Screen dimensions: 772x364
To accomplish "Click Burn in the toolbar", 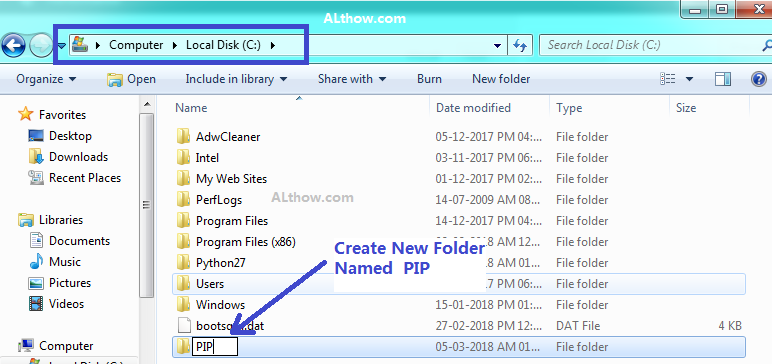I will (x=429, y=79).
